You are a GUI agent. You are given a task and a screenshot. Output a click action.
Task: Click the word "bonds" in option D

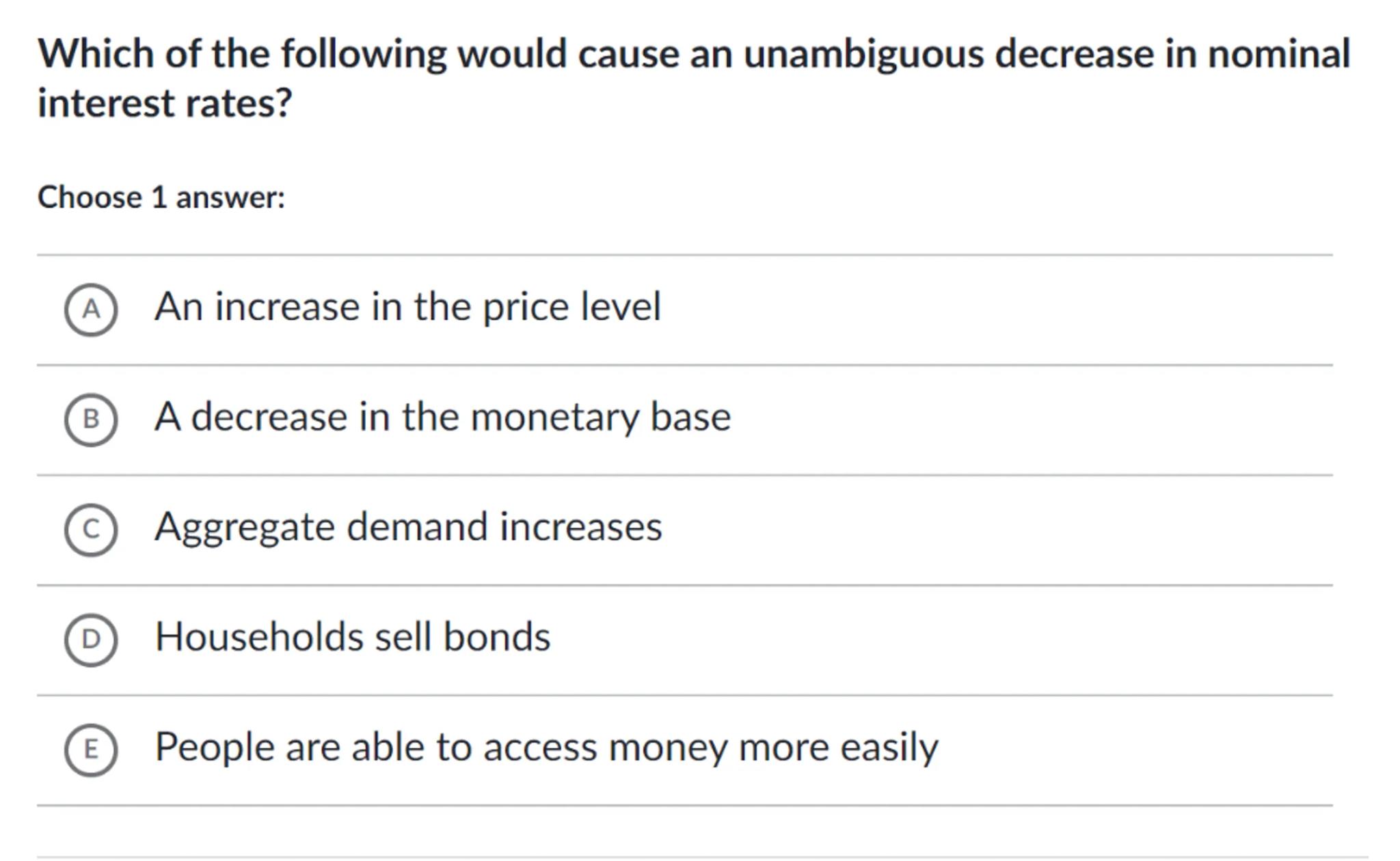(496, 637)
